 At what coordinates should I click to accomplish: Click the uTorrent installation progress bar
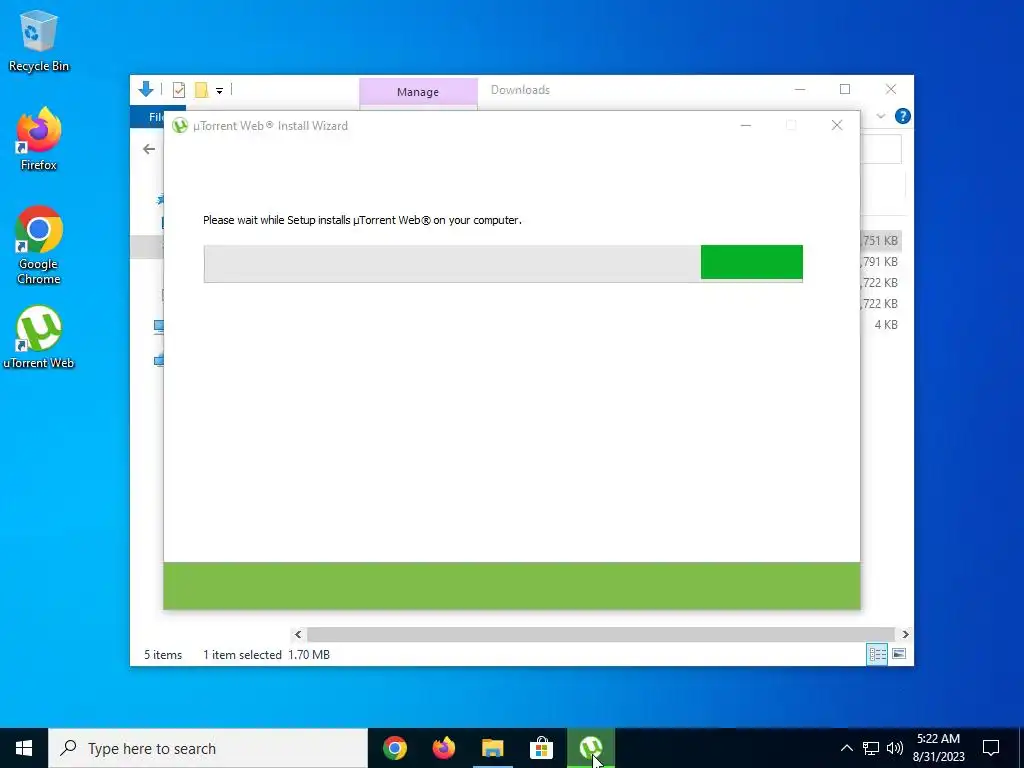click(x=503, y=263)
